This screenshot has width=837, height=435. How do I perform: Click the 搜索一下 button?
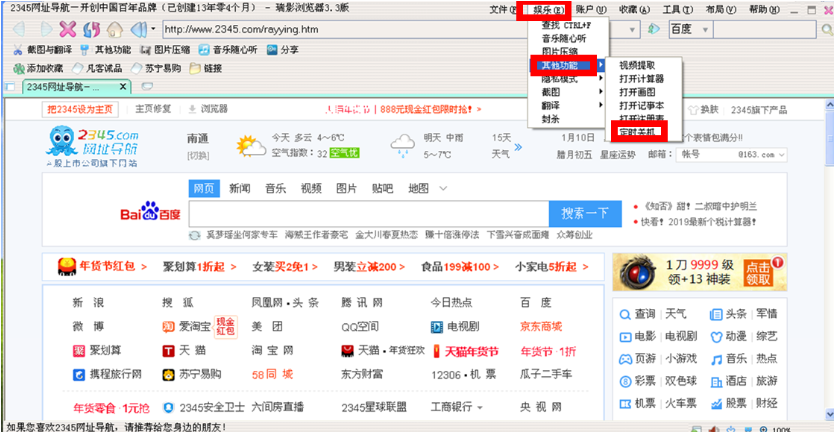tap(585, 214)
